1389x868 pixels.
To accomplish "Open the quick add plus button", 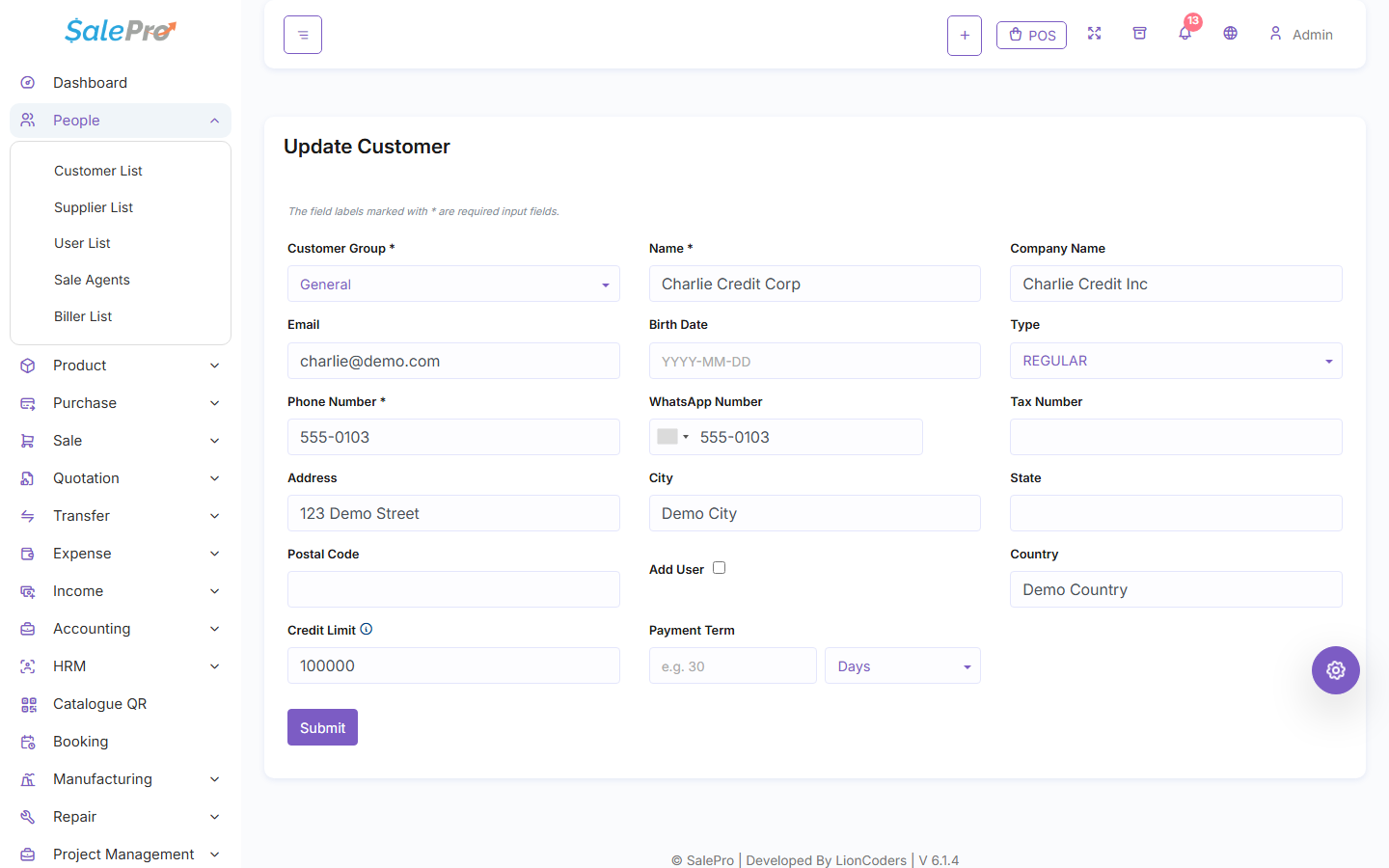I will [x=965, y=36].
